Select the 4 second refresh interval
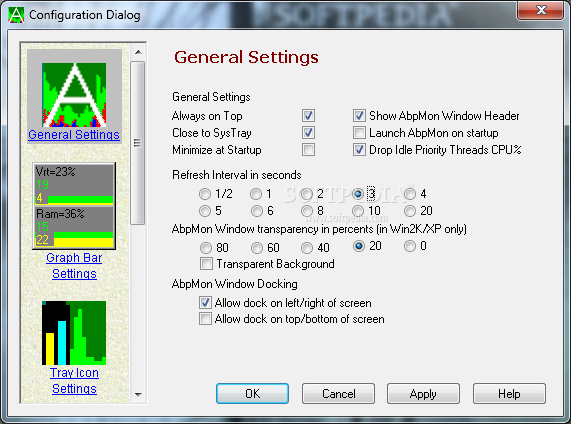Screen dimensions: 571x424 click(410, 194)
